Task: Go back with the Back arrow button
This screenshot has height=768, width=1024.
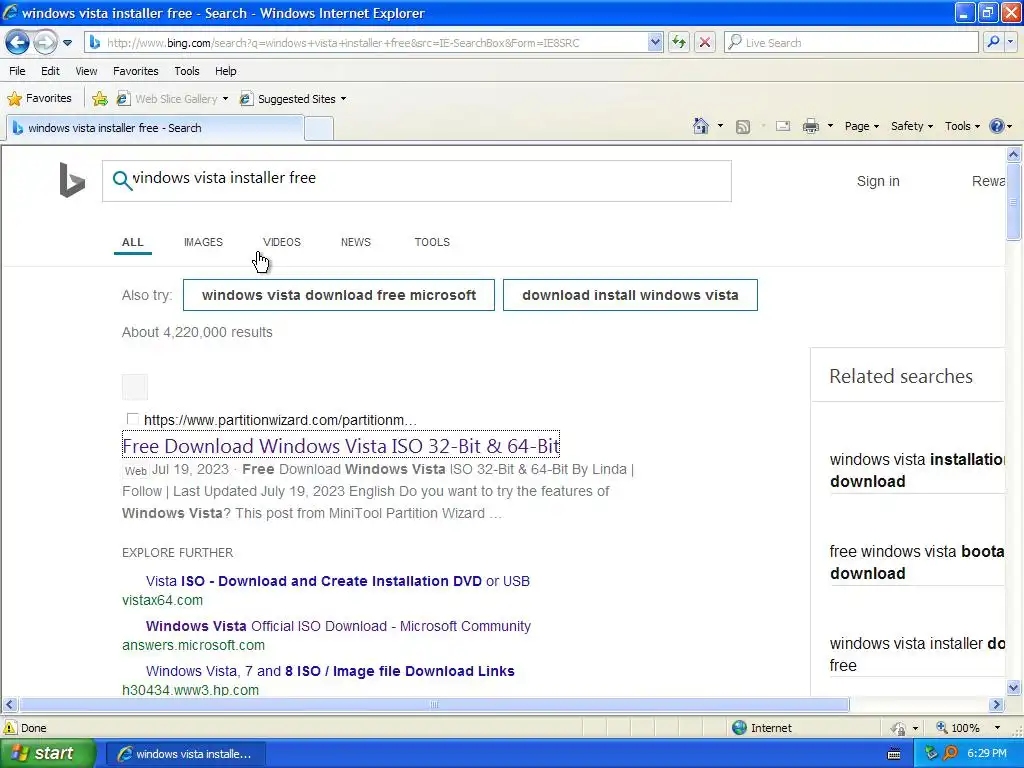Action: pos(18,42)
